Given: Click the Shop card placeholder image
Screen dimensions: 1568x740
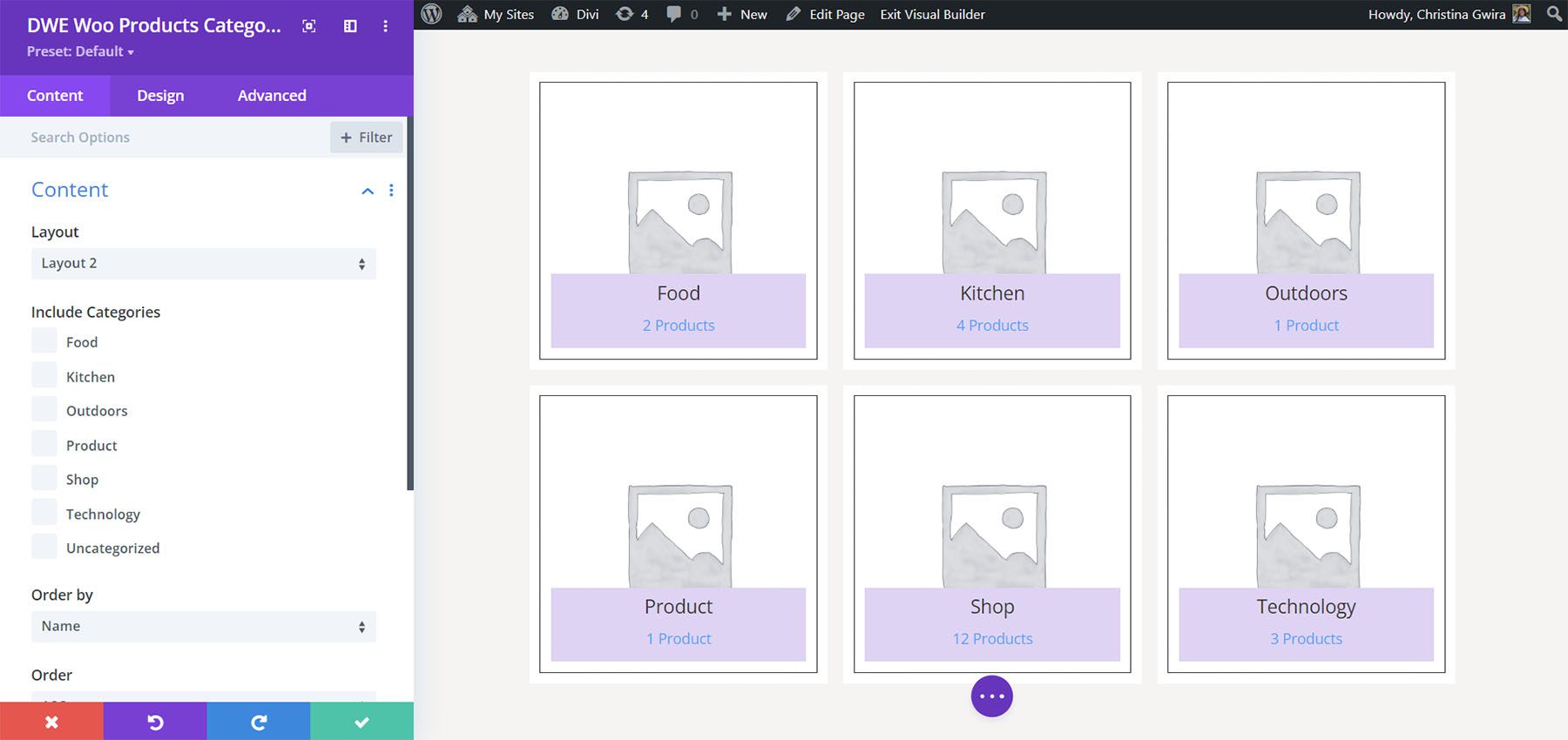Looking at the screenshot, I should [x=994, y=536].
